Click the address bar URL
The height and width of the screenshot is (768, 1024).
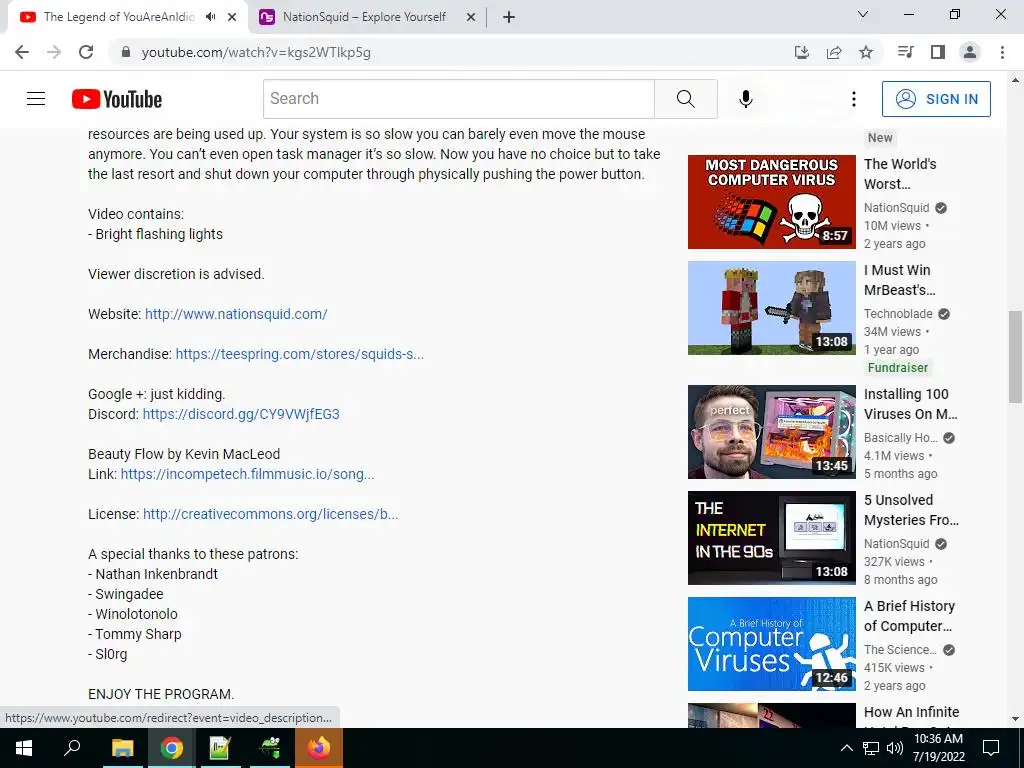pyautogui.click(x=256, y=52)
